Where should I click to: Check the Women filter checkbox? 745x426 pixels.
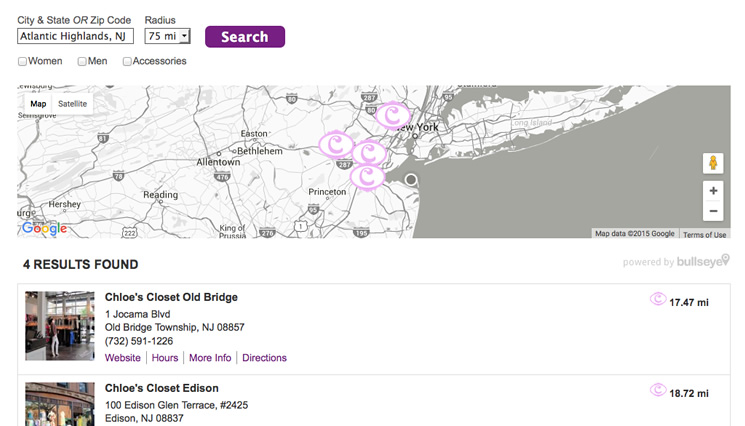point(22,61)
